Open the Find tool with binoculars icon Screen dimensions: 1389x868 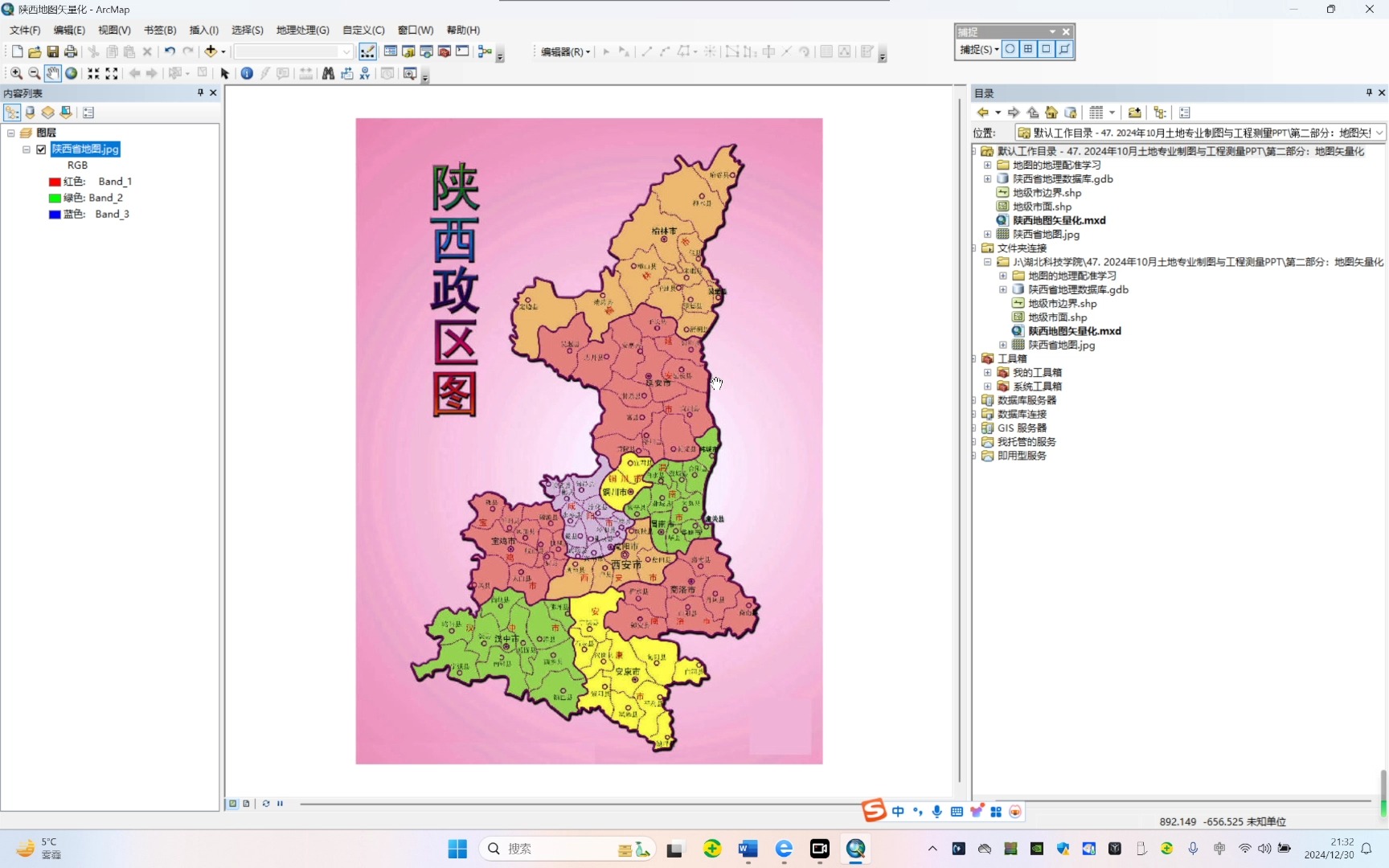coord(328,73)
